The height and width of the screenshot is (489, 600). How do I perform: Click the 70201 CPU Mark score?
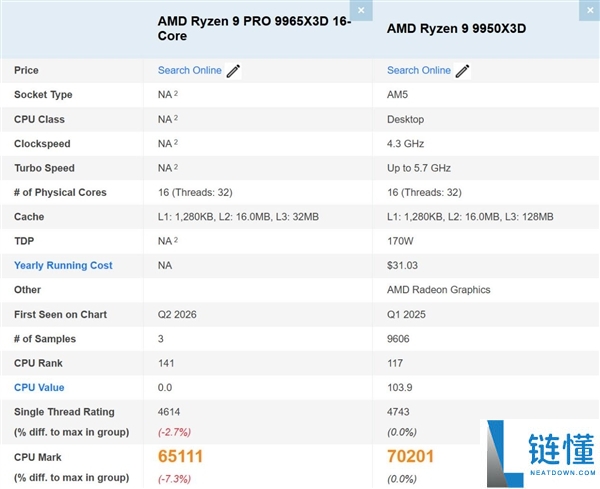(x=410, y=456)
